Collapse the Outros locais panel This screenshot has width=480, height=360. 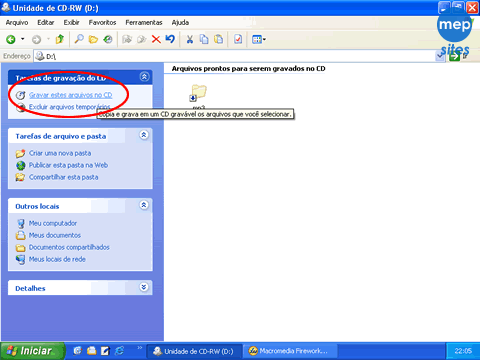[x=144, y=205]
